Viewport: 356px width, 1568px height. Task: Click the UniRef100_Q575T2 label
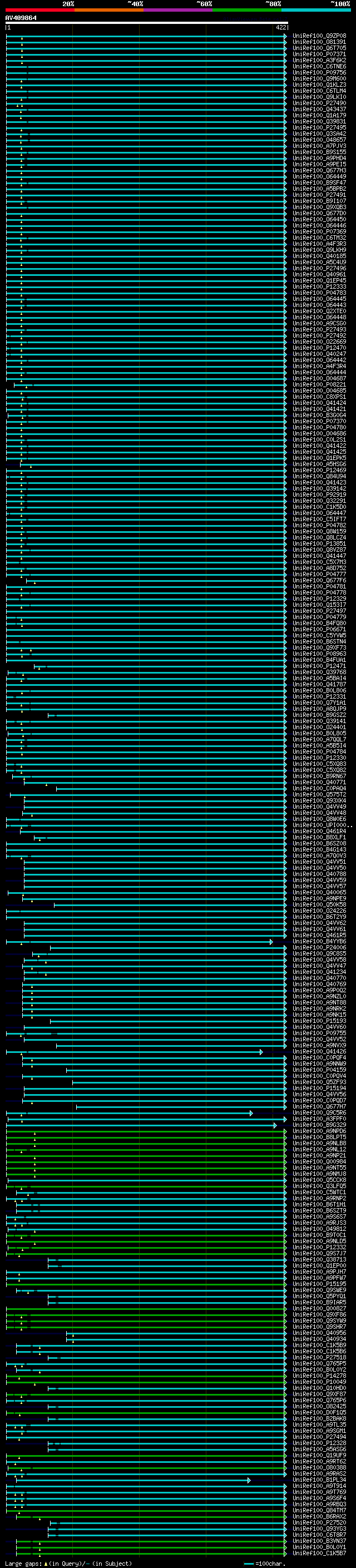(x=319, y=794)
